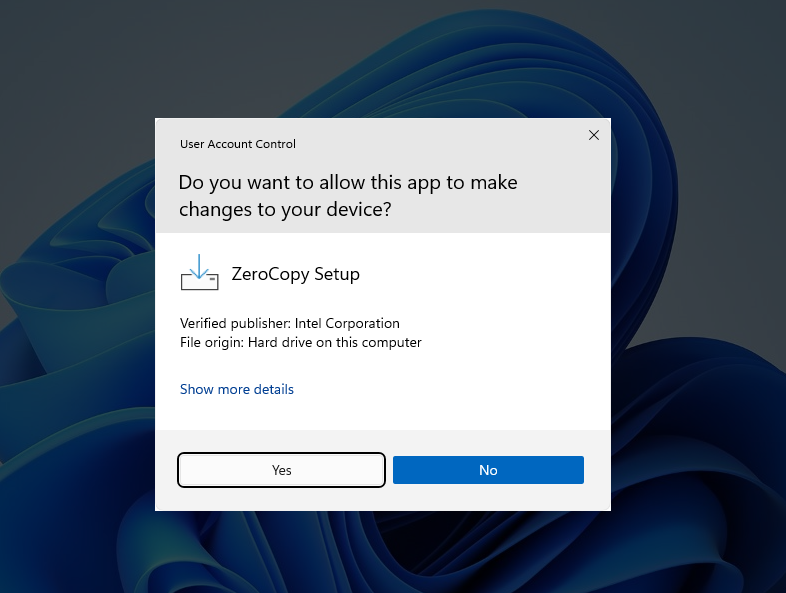
Task: Open the Show more details link
Action: (x=237, y=389)
